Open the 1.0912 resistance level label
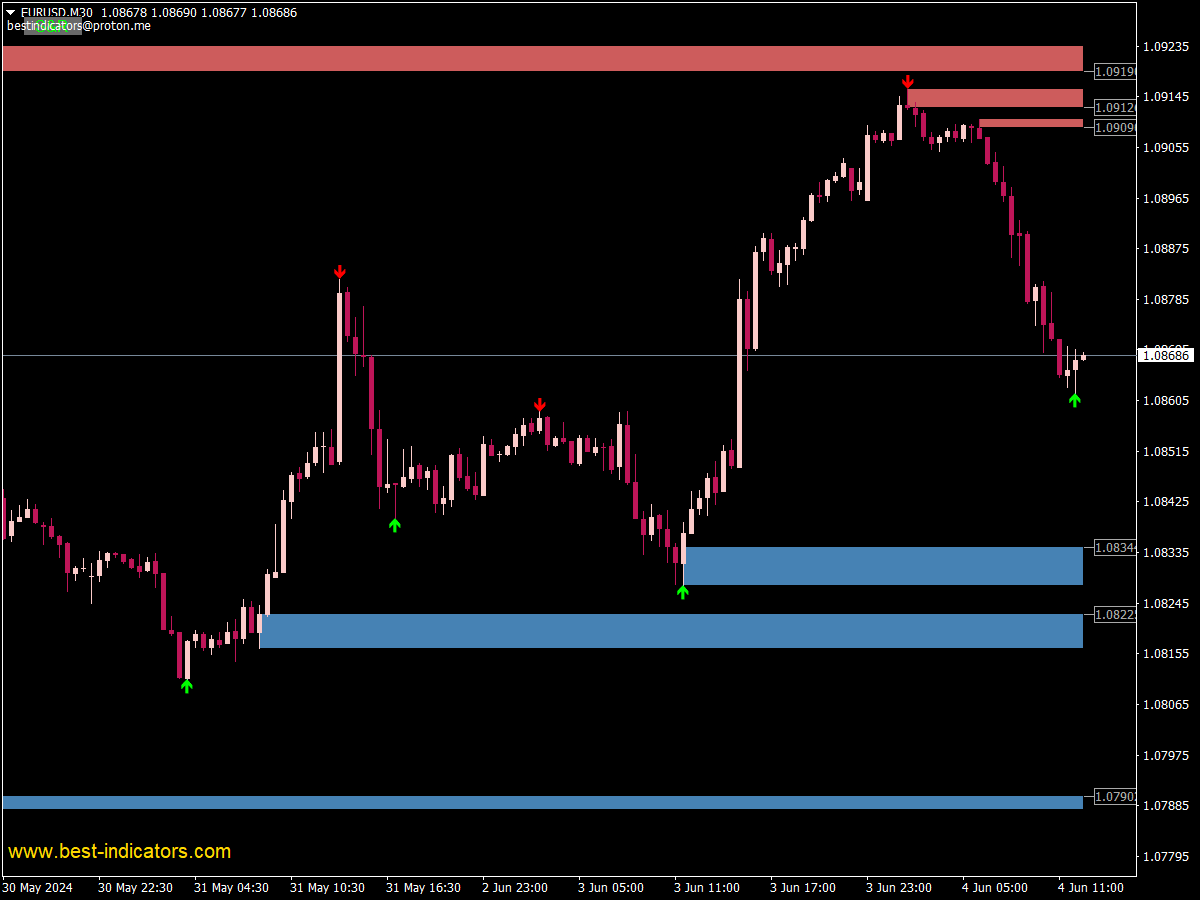The image size is (1200, 900). coord(1113,106)
